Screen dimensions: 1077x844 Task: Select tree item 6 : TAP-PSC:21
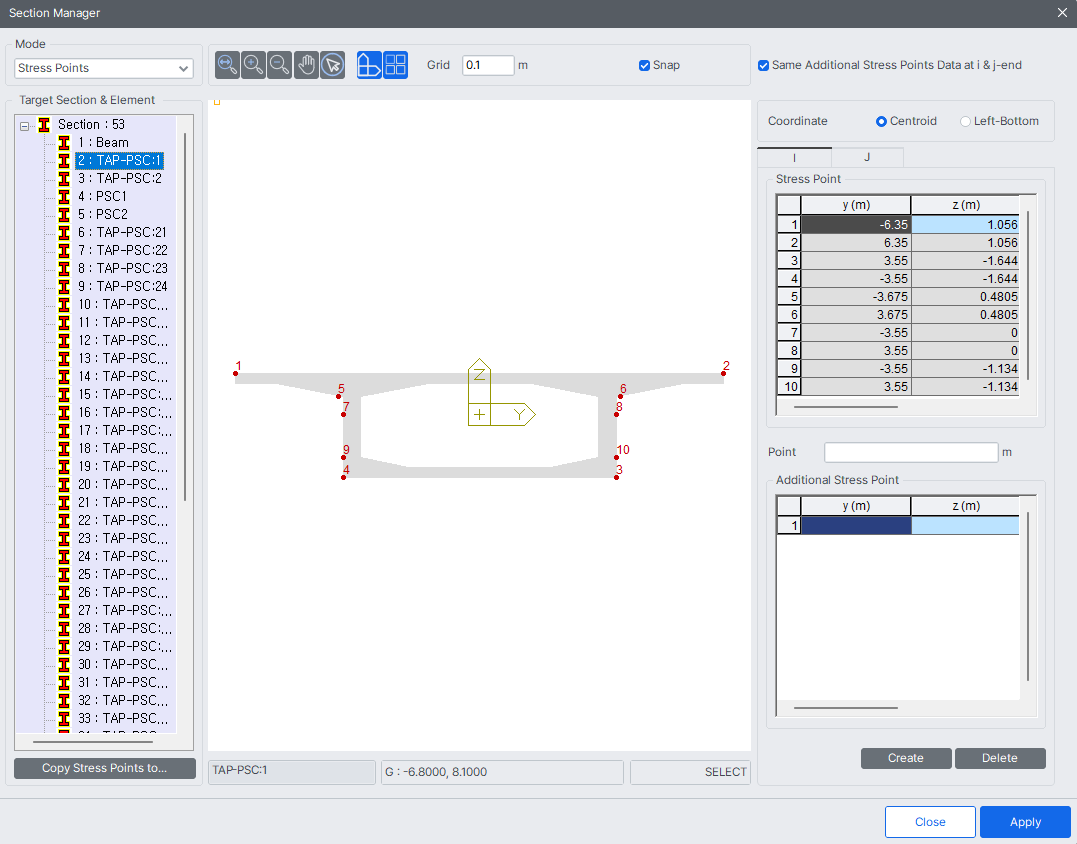point(122,232)
